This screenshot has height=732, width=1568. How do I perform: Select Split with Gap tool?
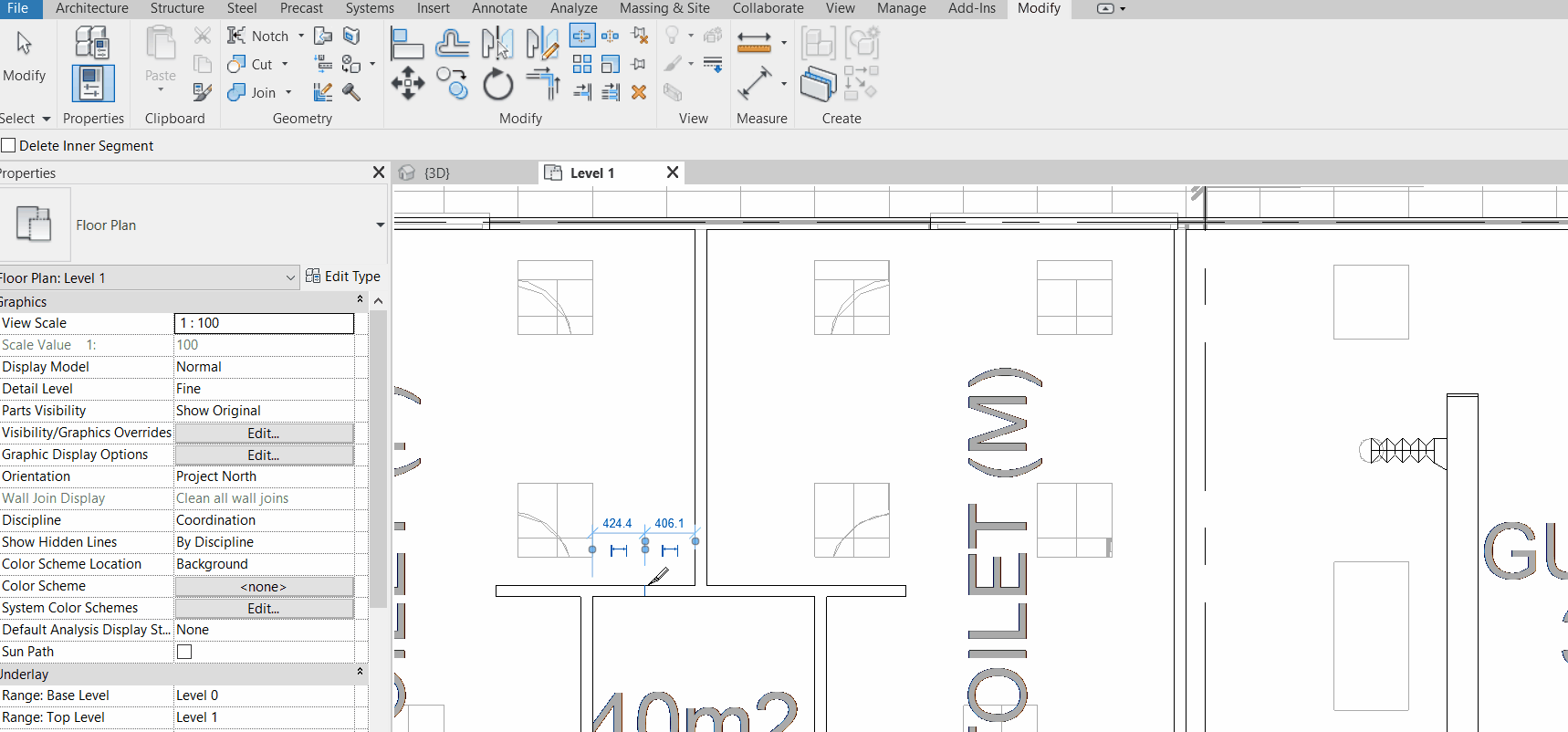(611, 36)
